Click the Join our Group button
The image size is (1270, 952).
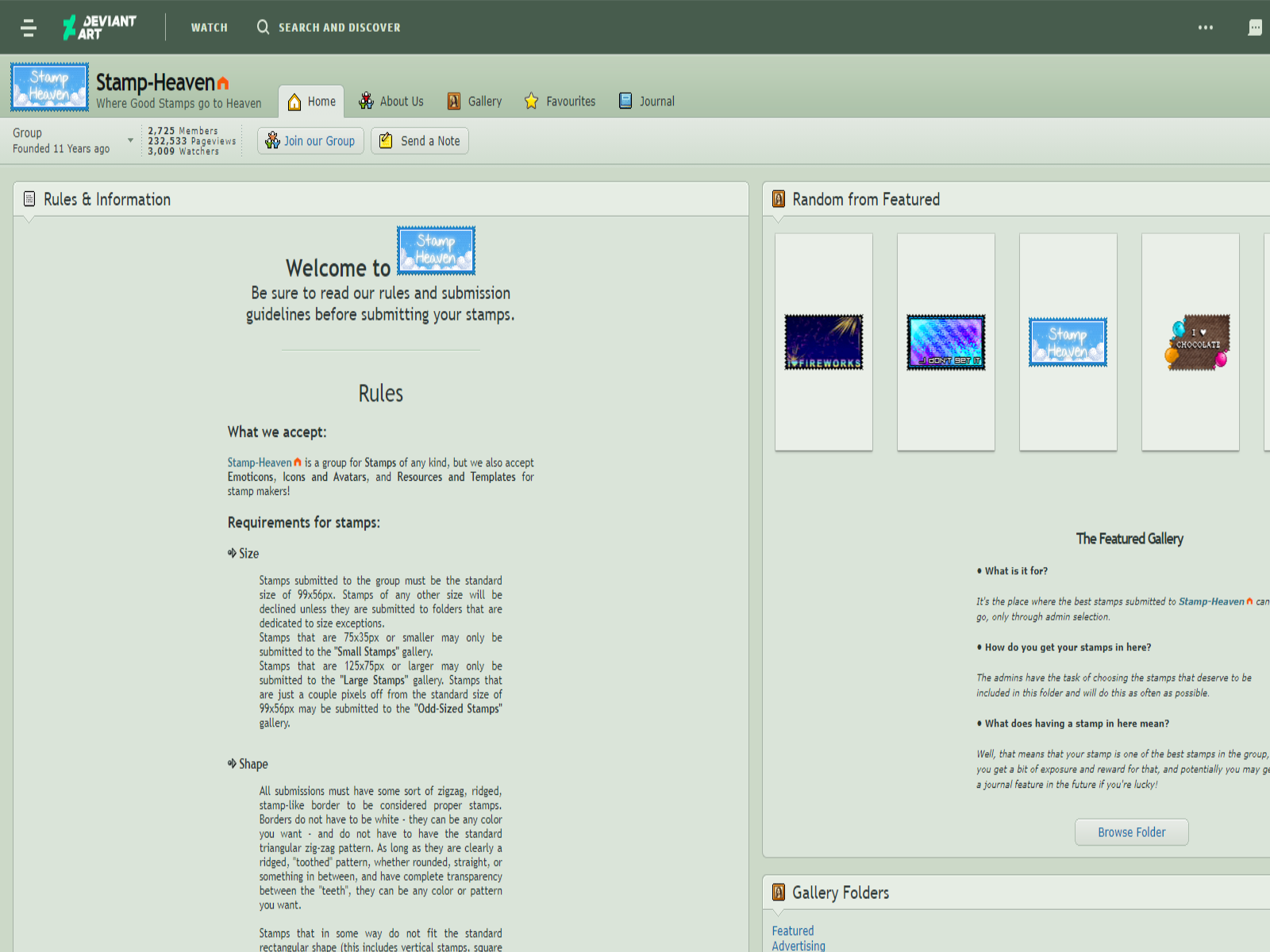click(x=310, y=141)
